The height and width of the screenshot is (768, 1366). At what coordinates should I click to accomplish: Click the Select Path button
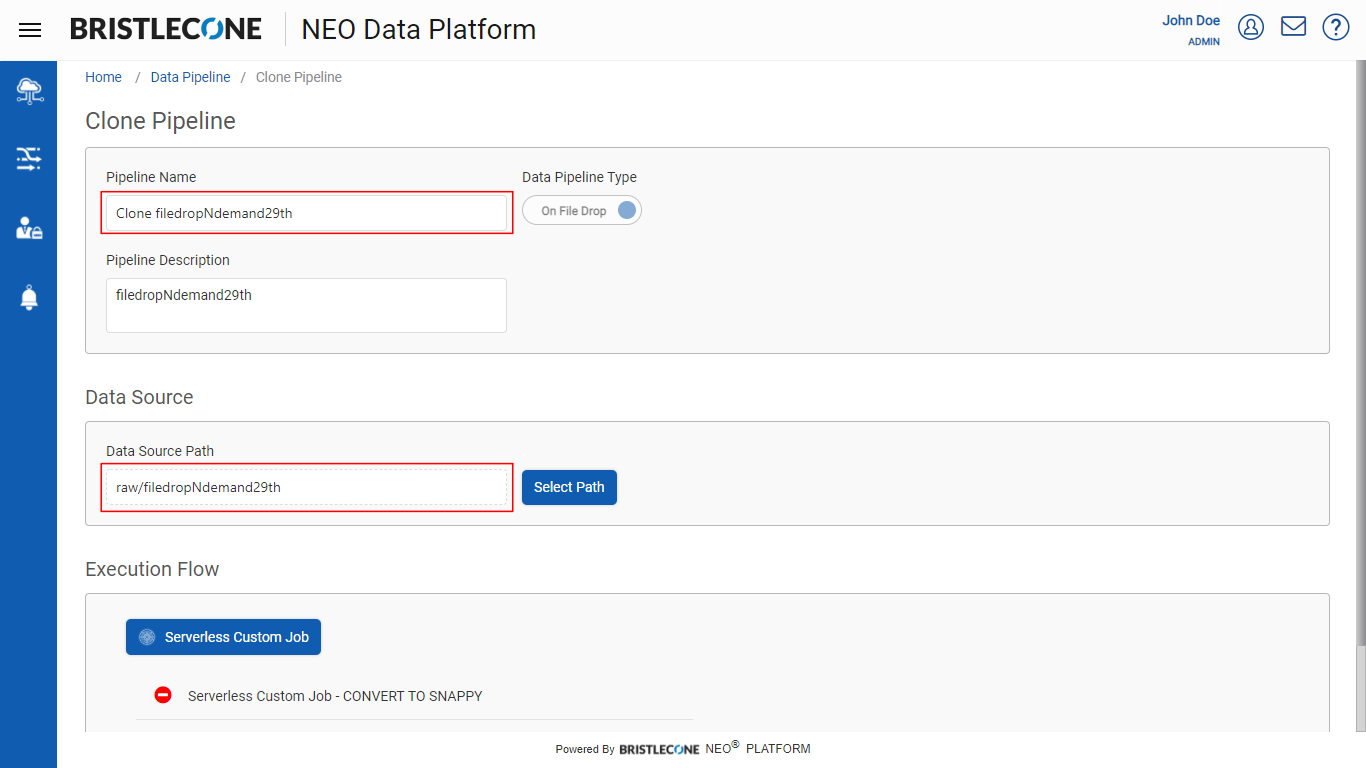569,487
